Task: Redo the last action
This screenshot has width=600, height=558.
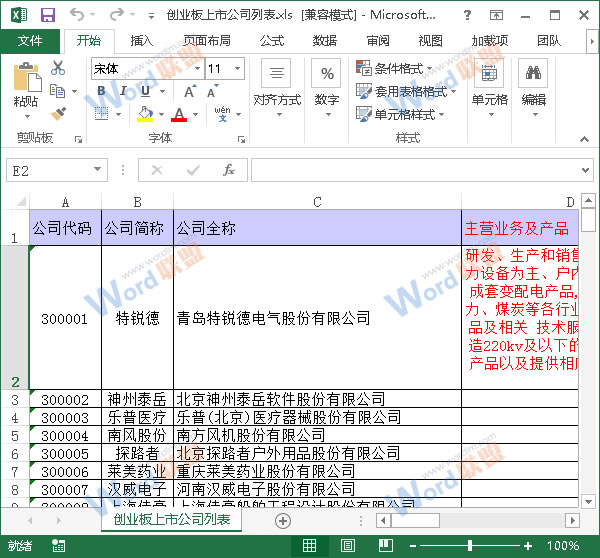Action: click(116, 15)
